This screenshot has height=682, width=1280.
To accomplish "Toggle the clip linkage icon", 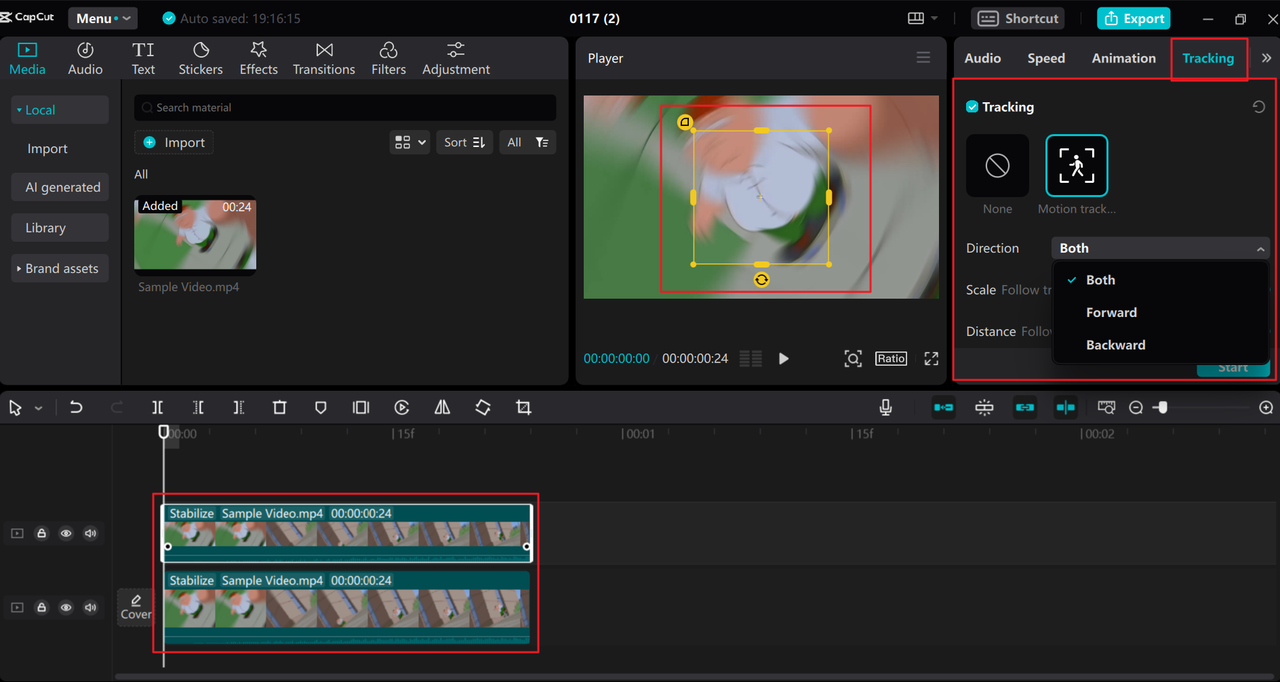I will click(x=1024, y=407).
